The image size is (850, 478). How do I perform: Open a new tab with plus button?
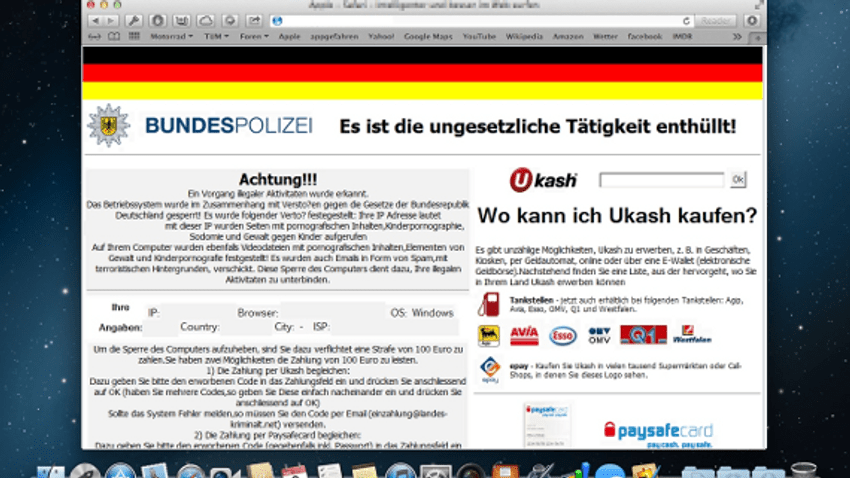[757, 37]
